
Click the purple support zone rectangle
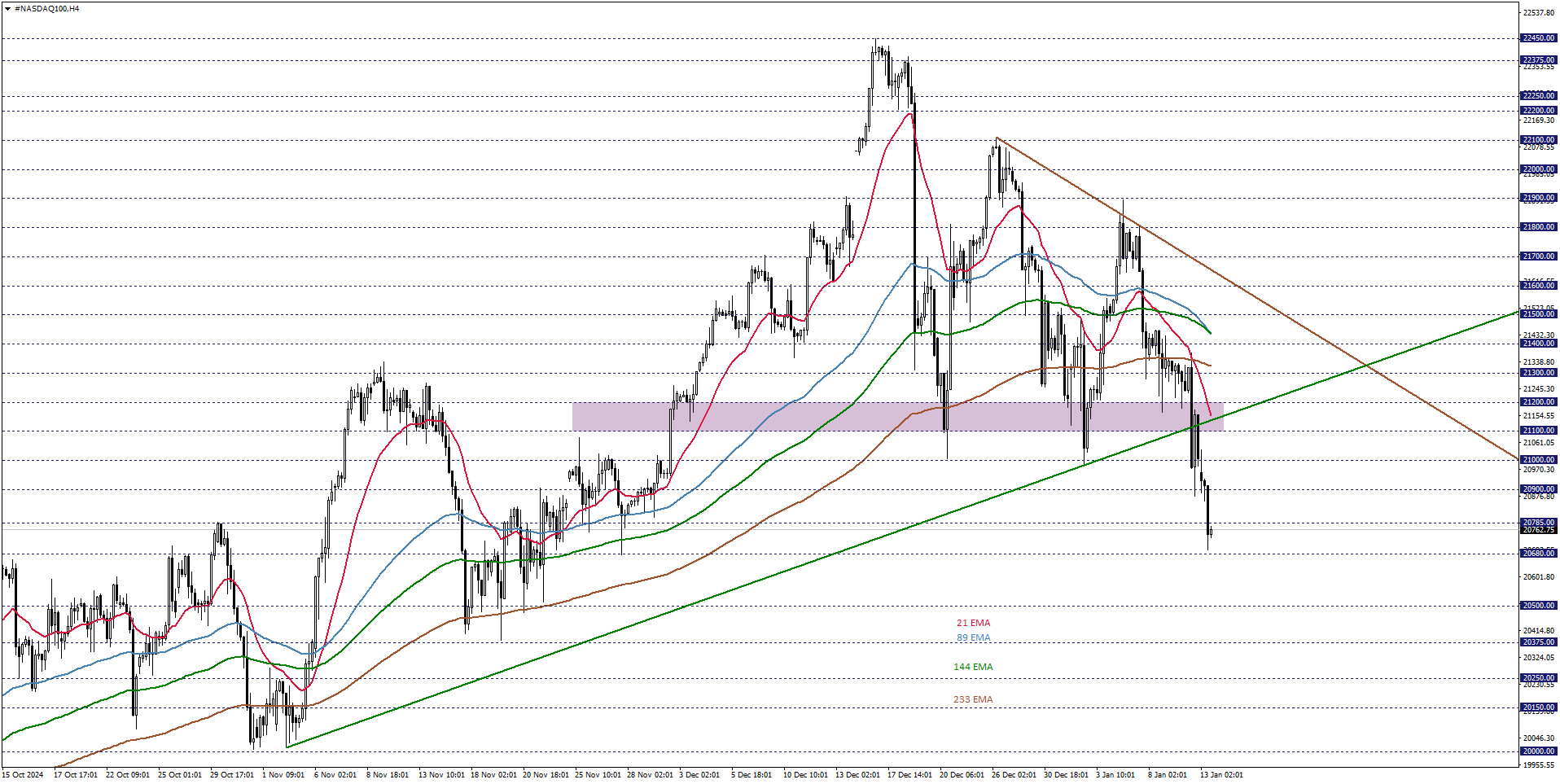pos(897,417)
